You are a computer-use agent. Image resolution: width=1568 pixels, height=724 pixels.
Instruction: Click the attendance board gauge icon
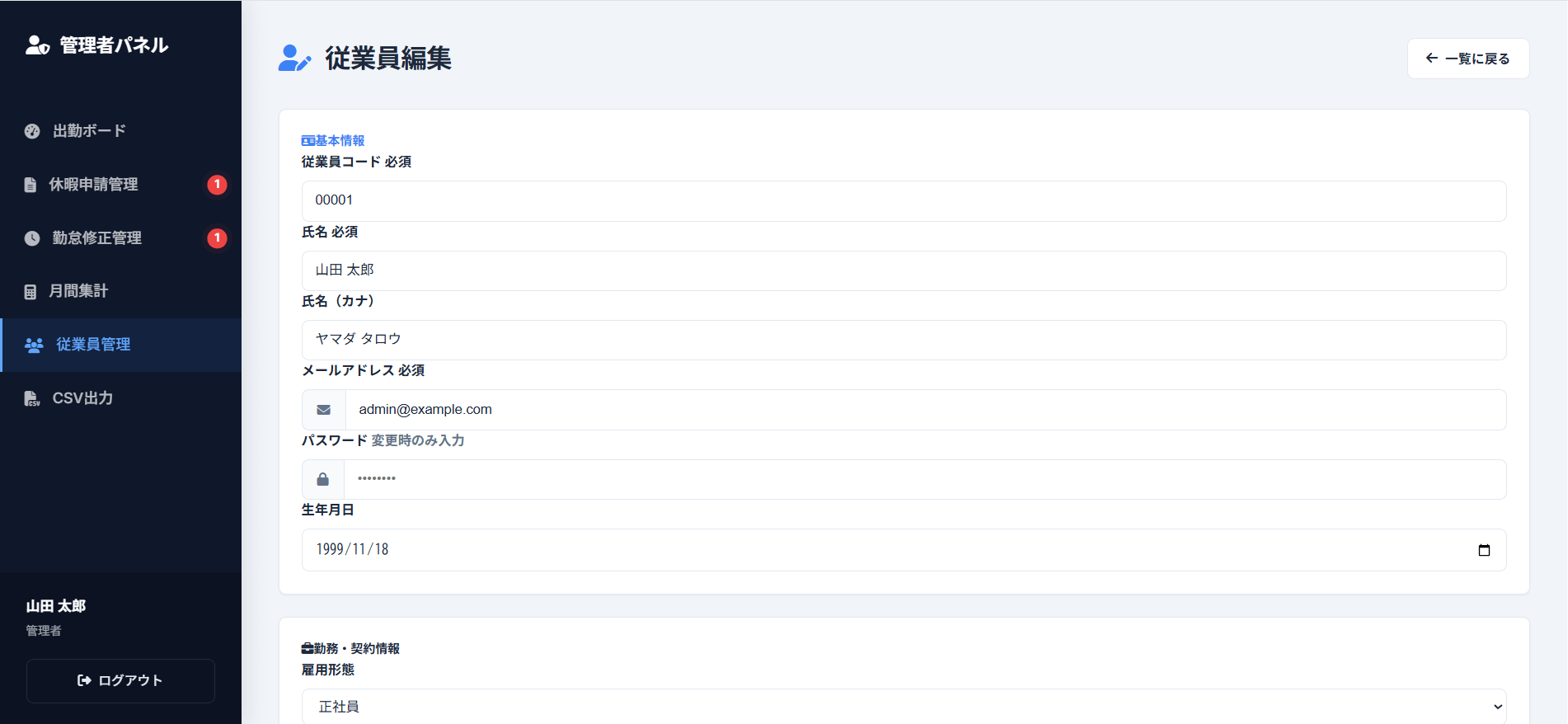click(x=32, y=131)
